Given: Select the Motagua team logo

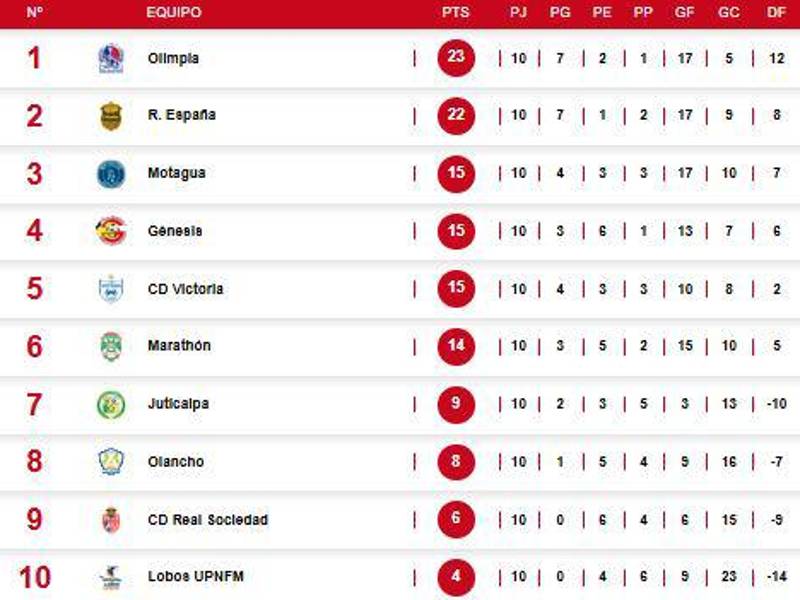Looking at the screenshot, I should coord(111,174).
